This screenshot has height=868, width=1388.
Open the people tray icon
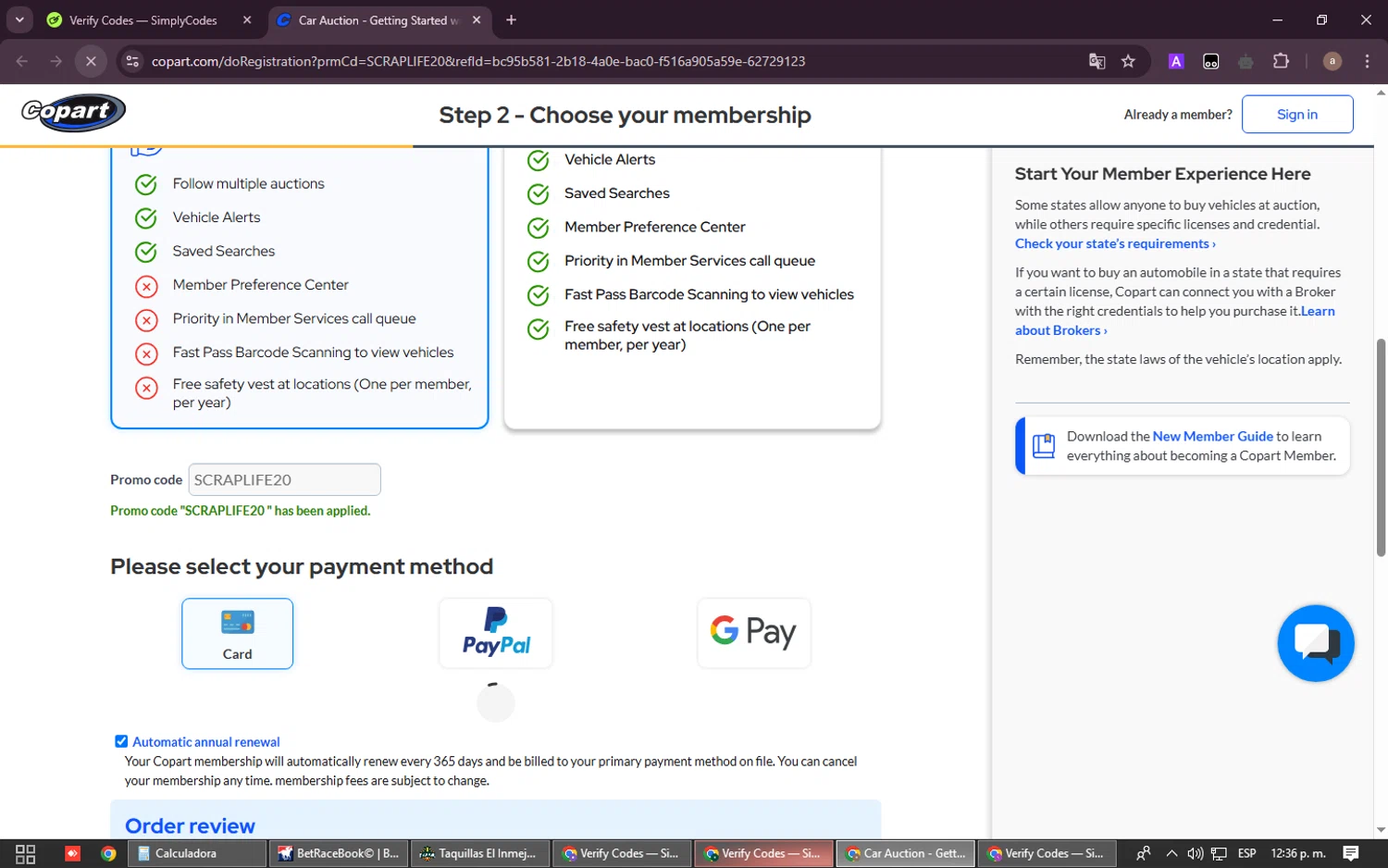pyautogui.click(x=1144, y=853)
